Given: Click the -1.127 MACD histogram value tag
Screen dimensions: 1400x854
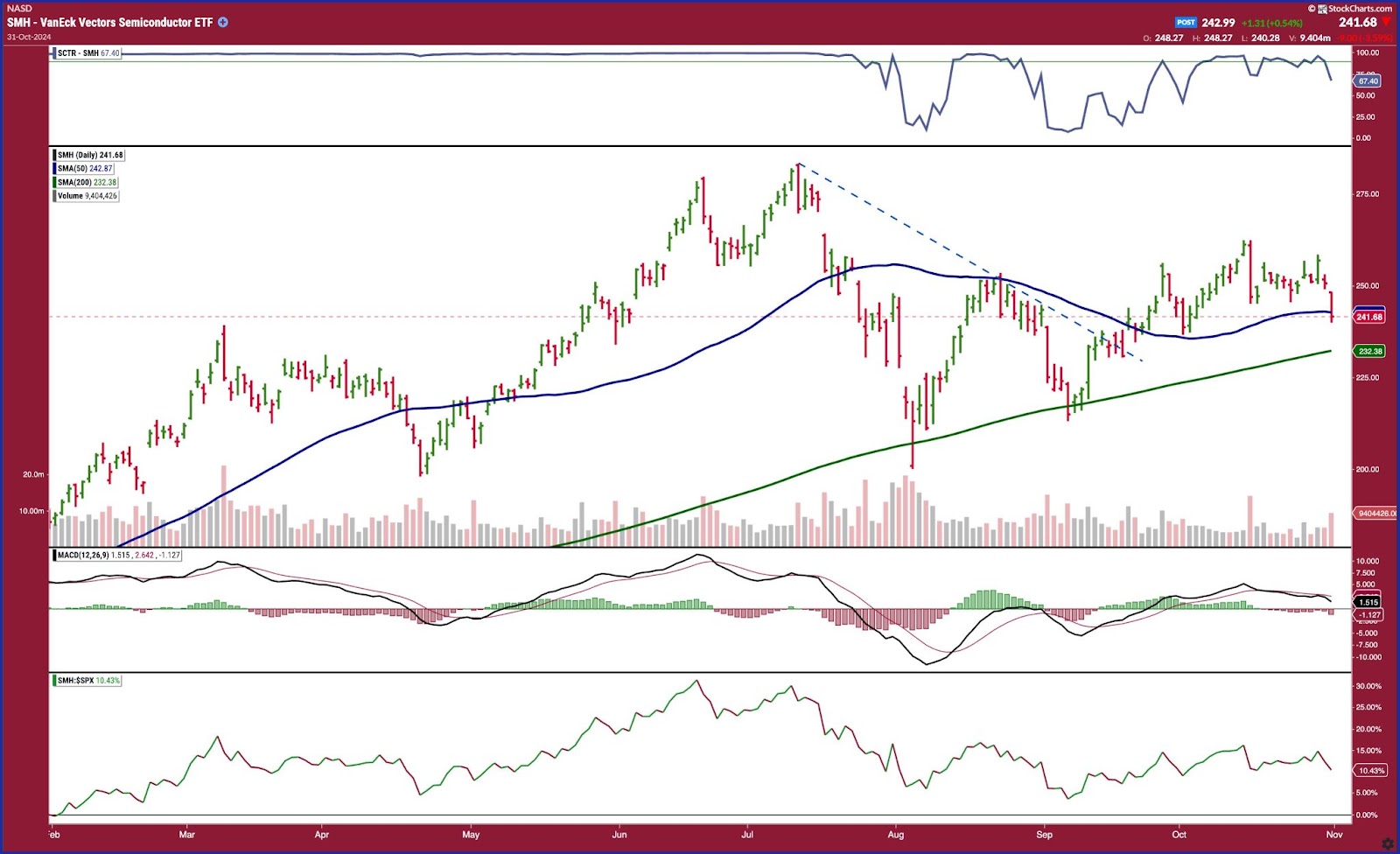Looking at the screenshot, I should [x=1368, y=615].
